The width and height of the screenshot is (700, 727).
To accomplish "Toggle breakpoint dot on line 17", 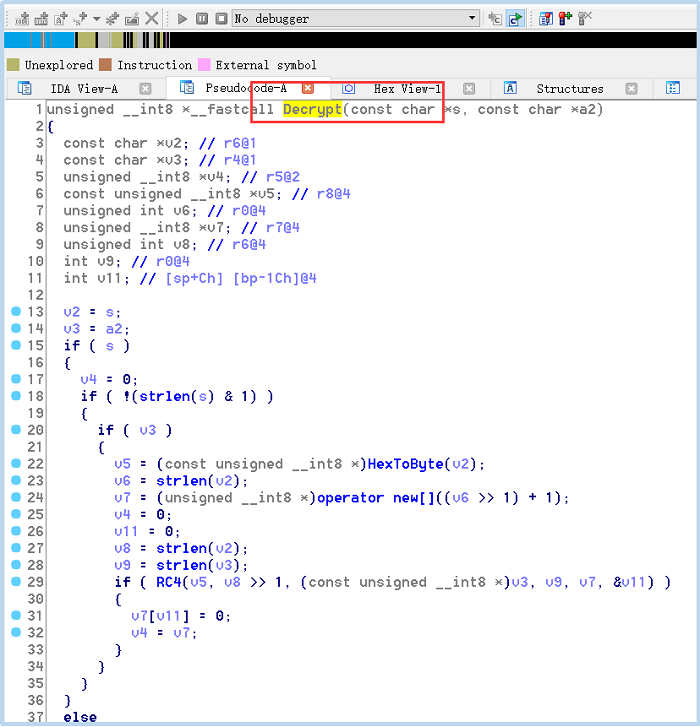I will point(16,379).
